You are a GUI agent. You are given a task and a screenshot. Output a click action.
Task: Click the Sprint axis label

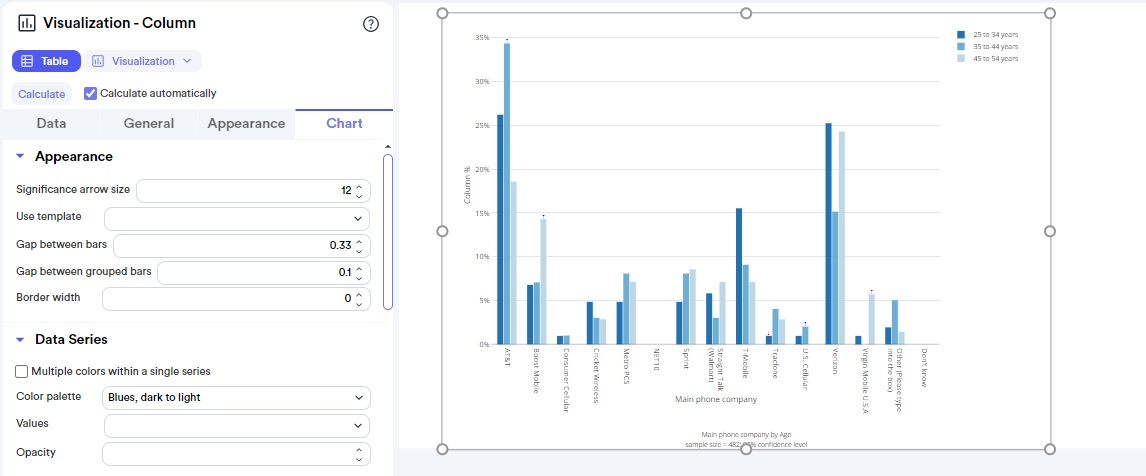(686, 359)
